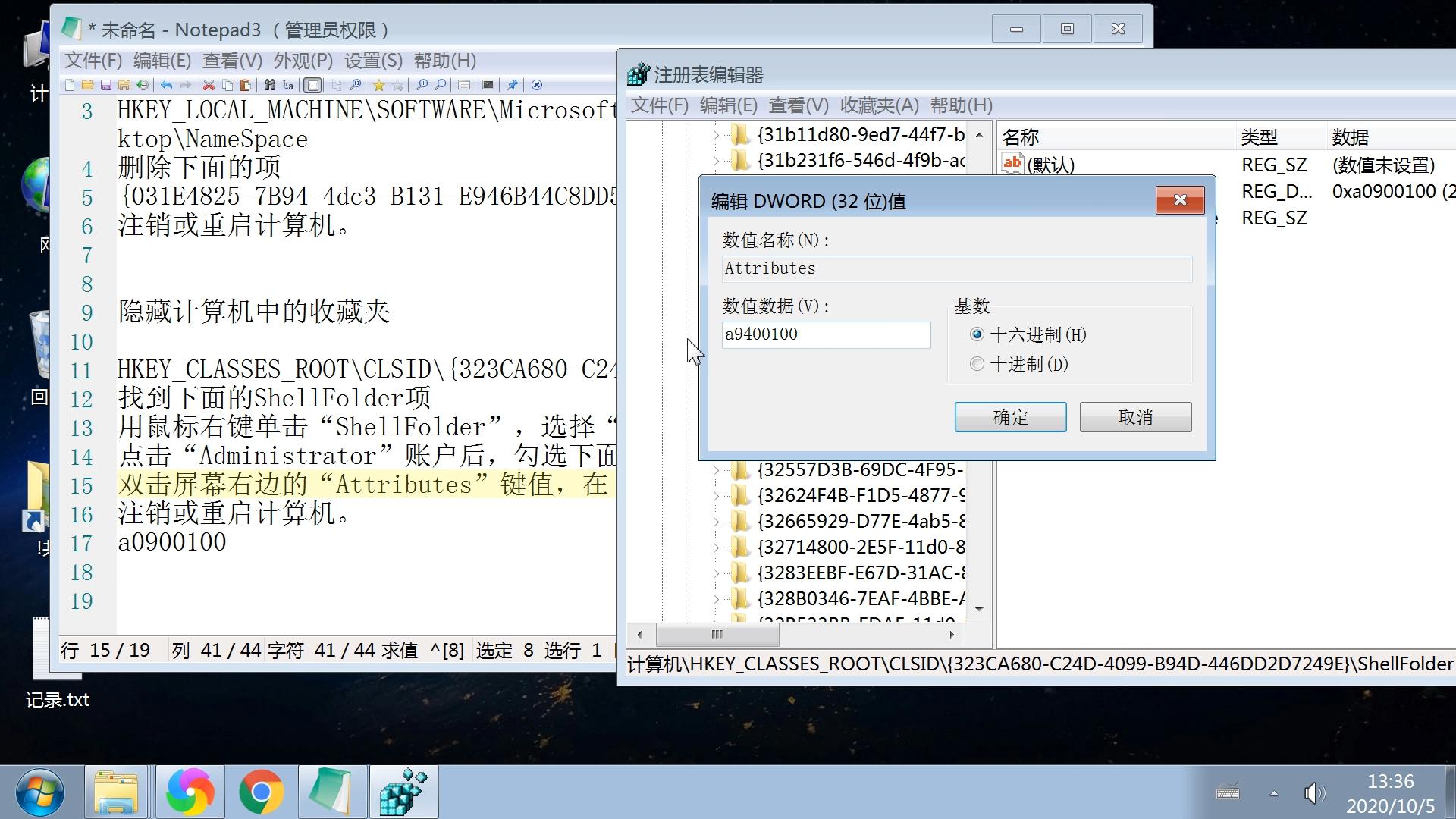Viewport: 1456px width, 819px height.
Task: Click the Attributes value data field a9400100
Action: pos(826,334)
